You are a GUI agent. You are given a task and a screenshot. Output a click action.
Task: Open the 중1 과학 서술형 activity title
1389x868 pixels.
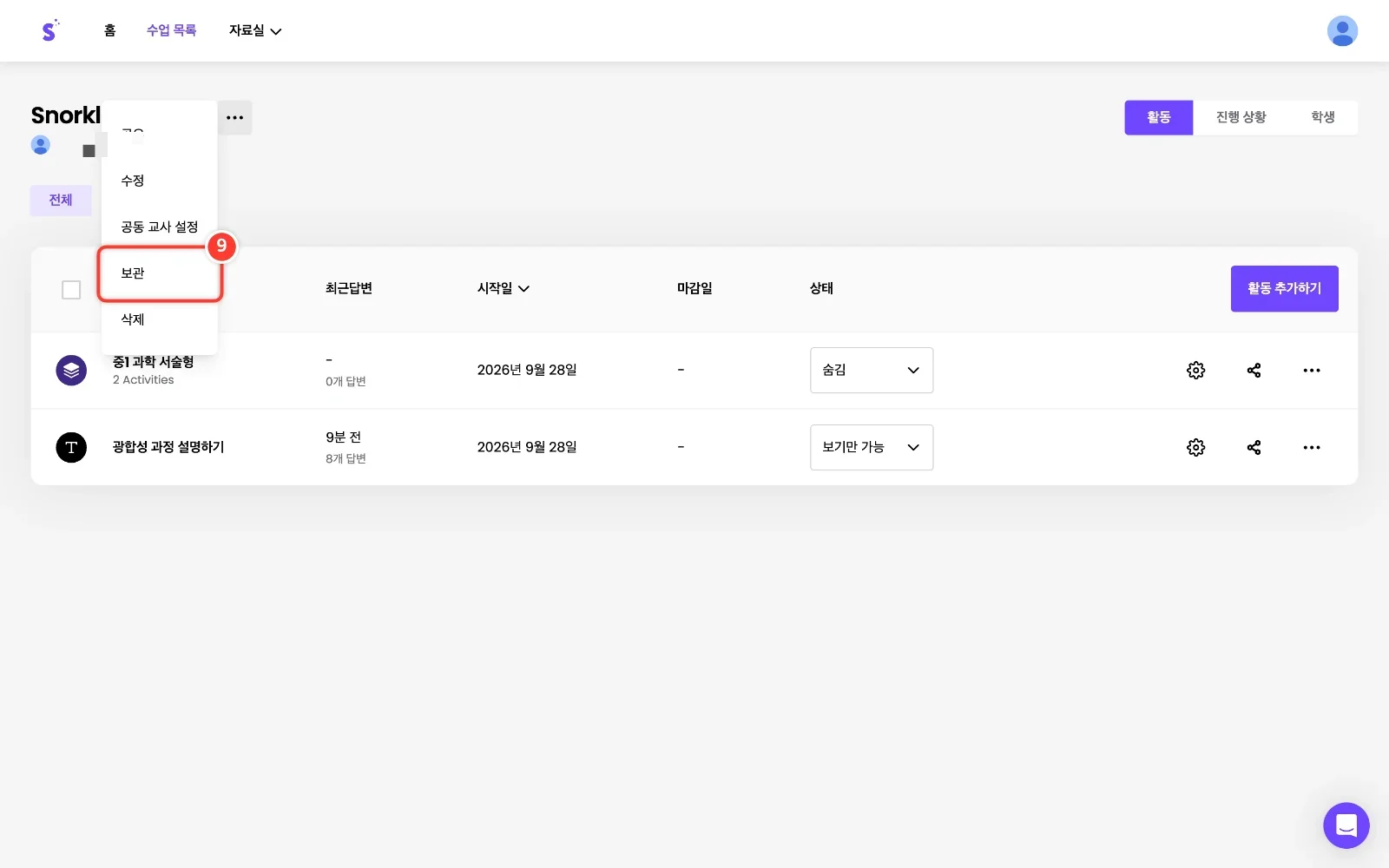153,362
